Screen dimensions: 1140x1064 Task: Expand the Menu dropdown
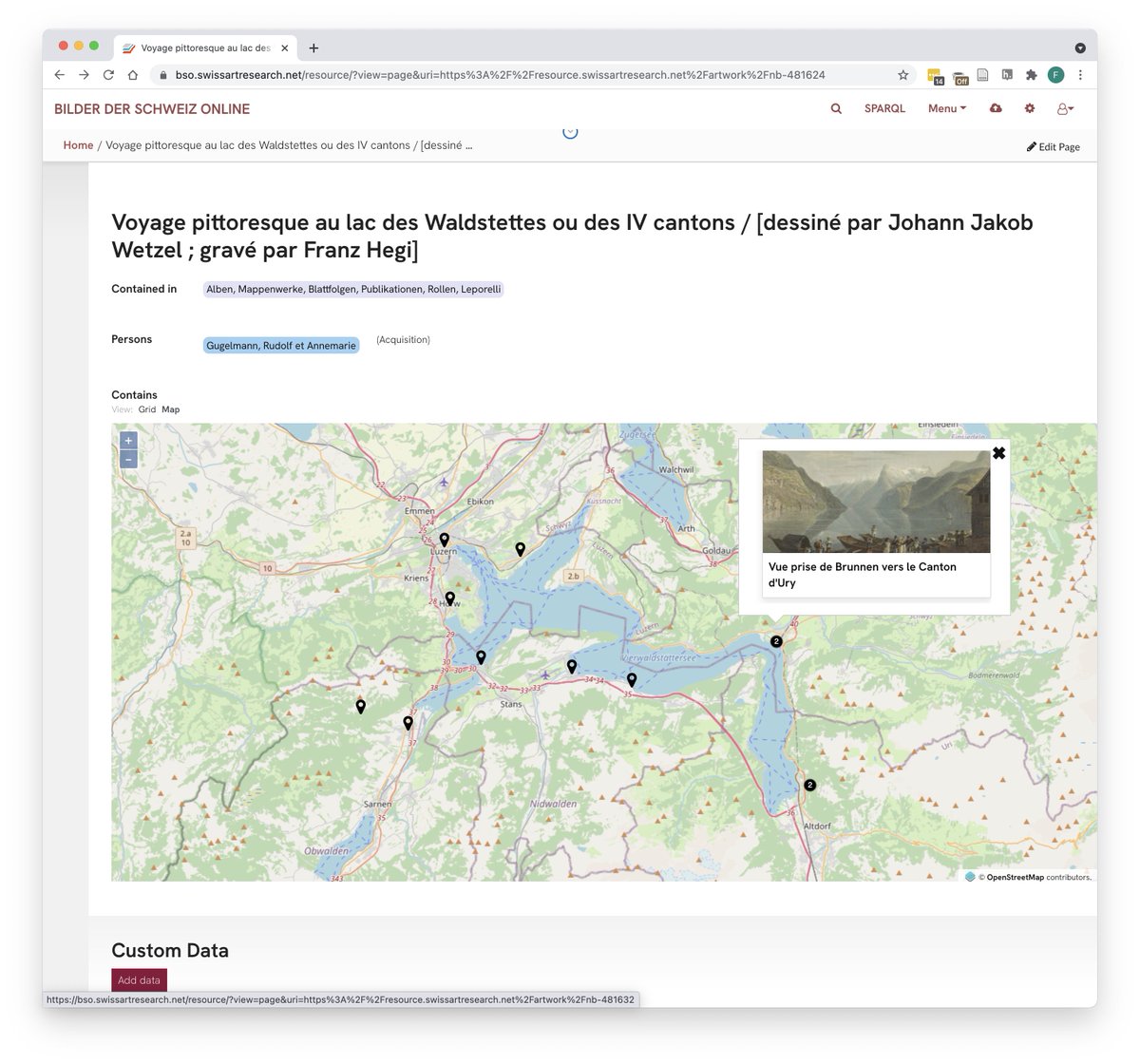[x=947, y=108]
